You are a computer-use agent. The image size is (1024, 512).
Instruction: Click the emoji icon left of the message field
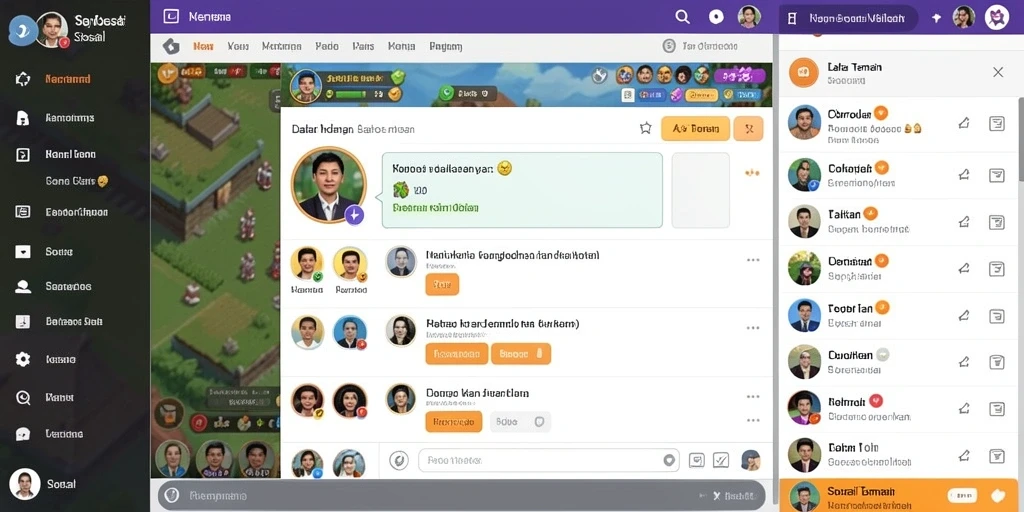tap(398, 460)
